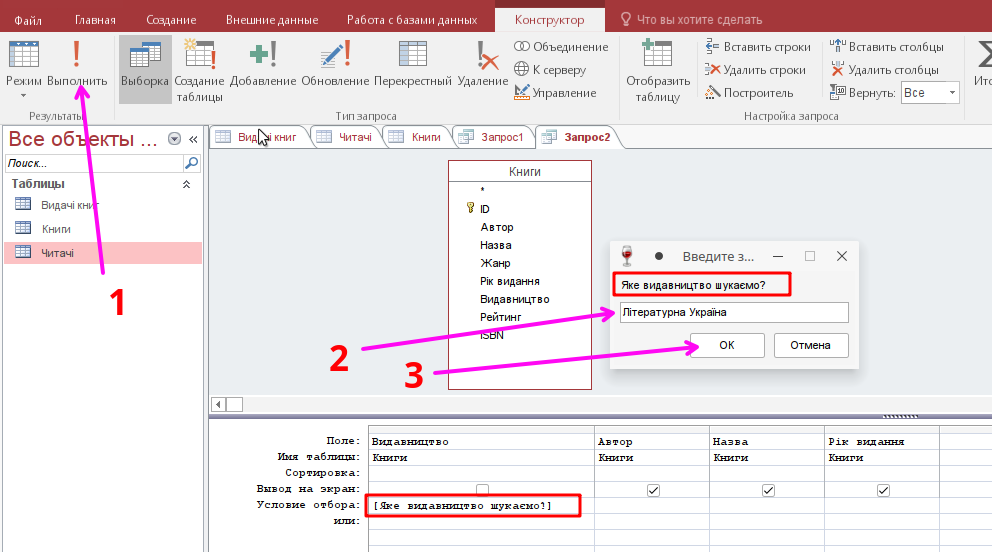Select Читачі table in navigation pane
This screenshot has height=552, width=992.
pyautogui.click(x=102, y=253)
